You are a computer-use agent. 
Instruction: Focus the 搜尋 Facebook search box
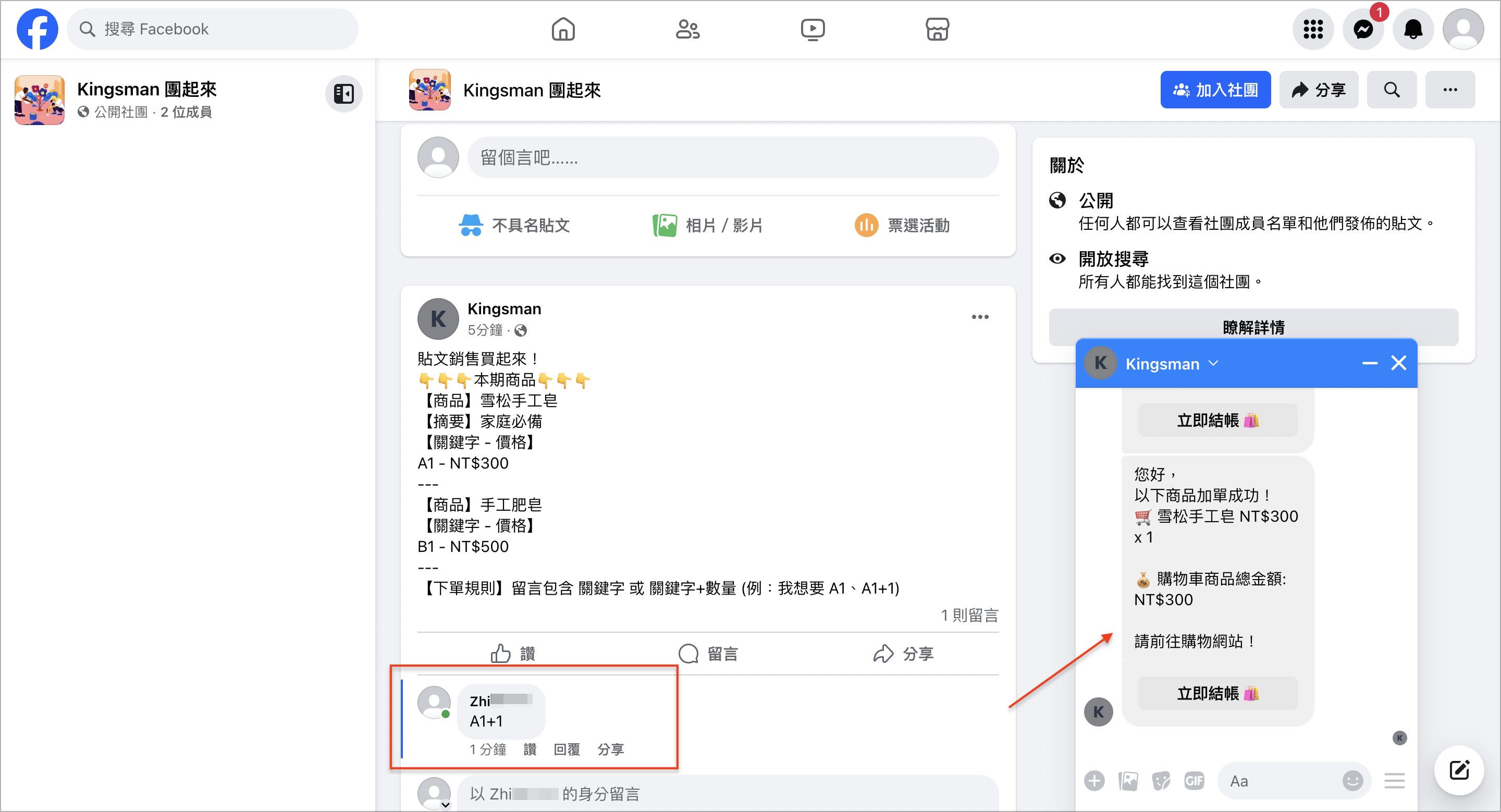click(213, 29)
